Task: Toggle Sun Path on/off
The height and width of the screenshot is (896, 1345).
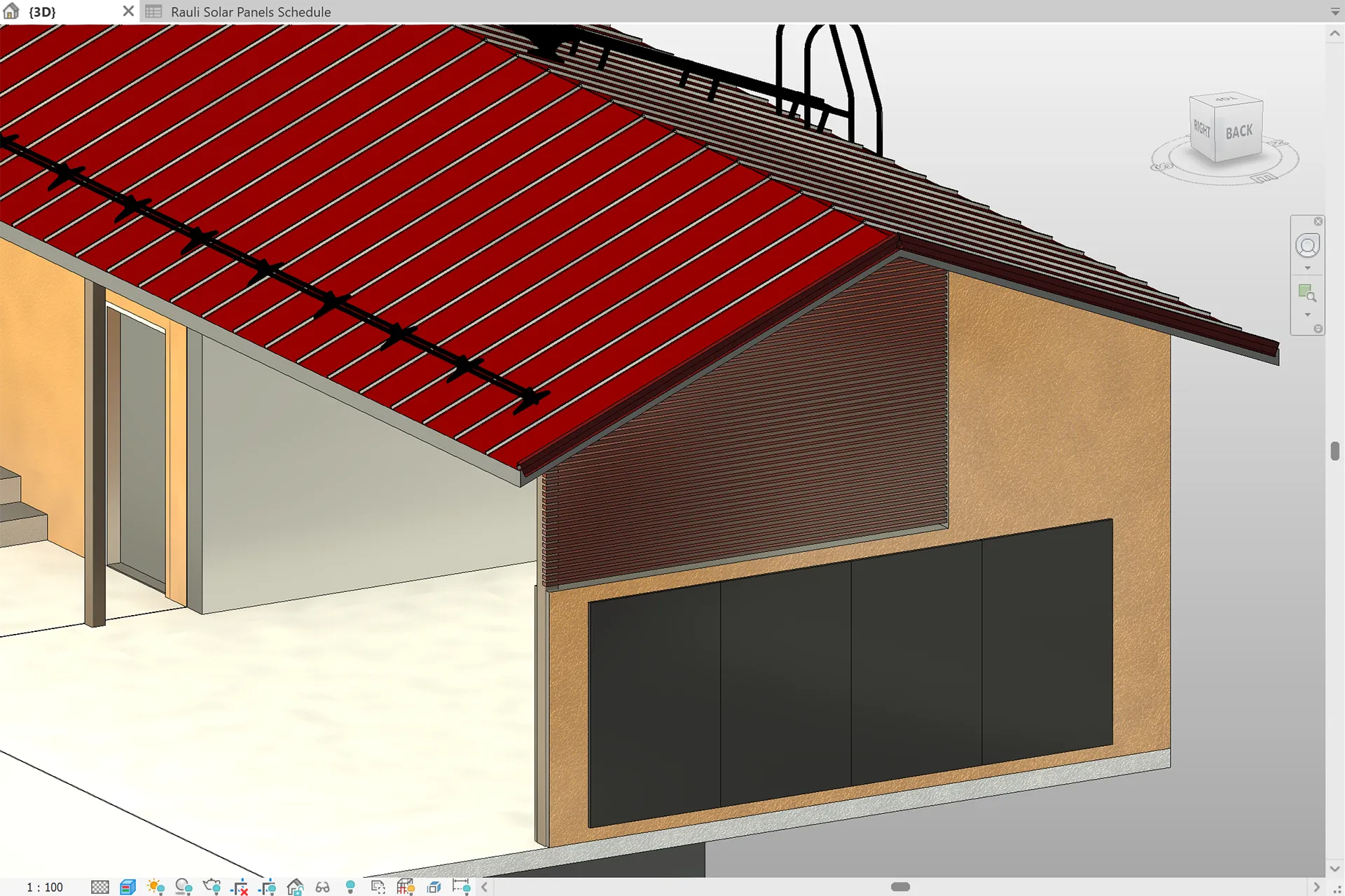Action: coord(156,887)
